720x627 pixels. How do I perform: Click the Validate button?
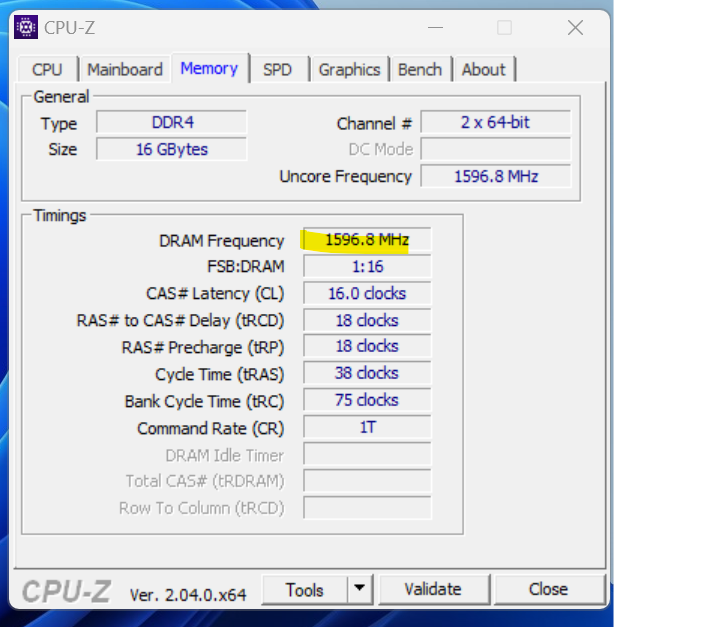tap(433, 589)
